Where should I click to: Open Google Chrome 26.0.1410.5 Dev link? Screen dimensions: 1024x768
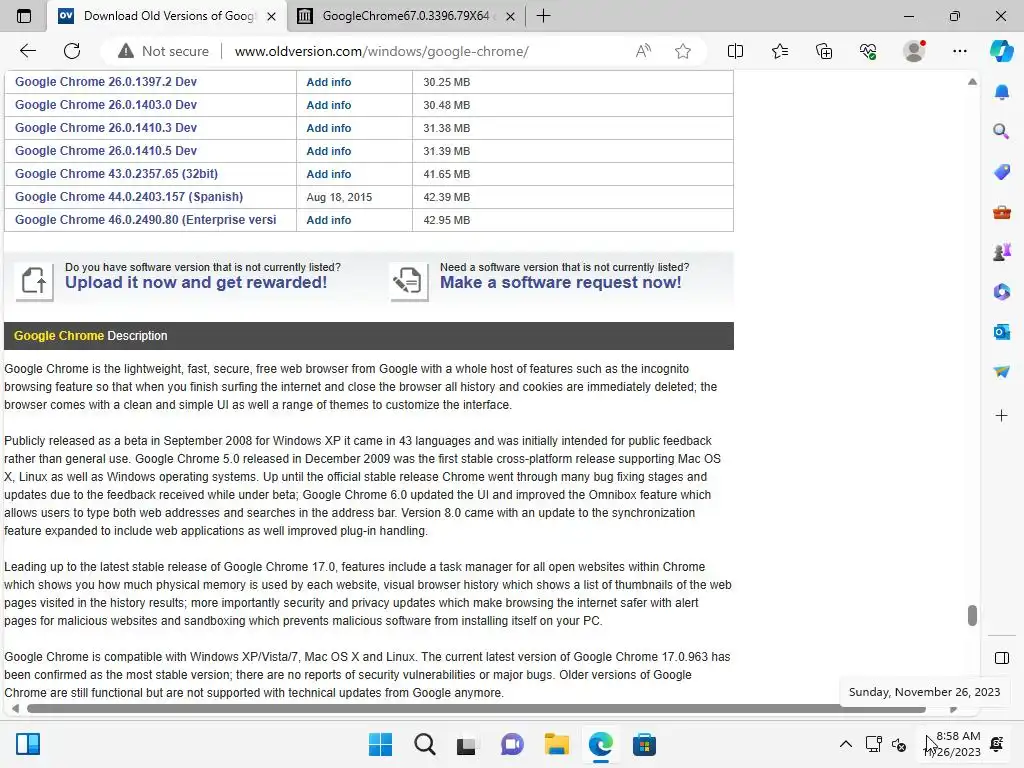tap(106, 150)
